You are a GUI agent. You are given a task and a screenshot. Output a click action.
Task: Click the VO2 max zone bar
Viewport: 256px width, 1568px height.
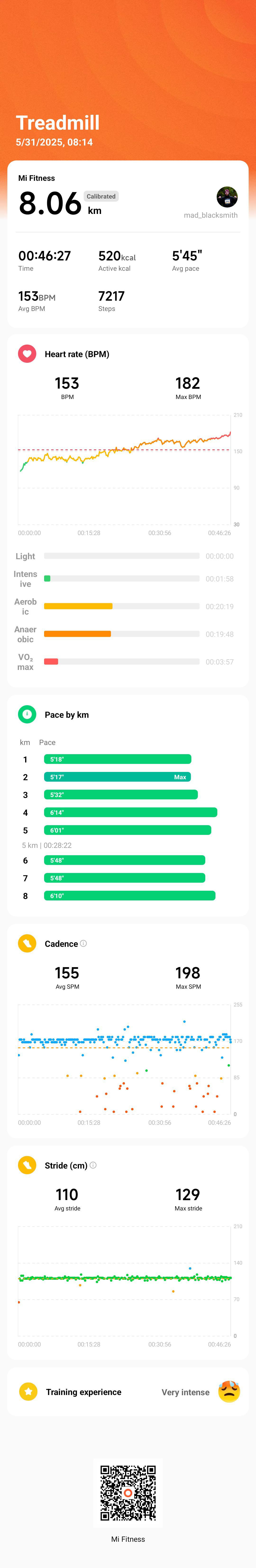click(x=122, y=662)
